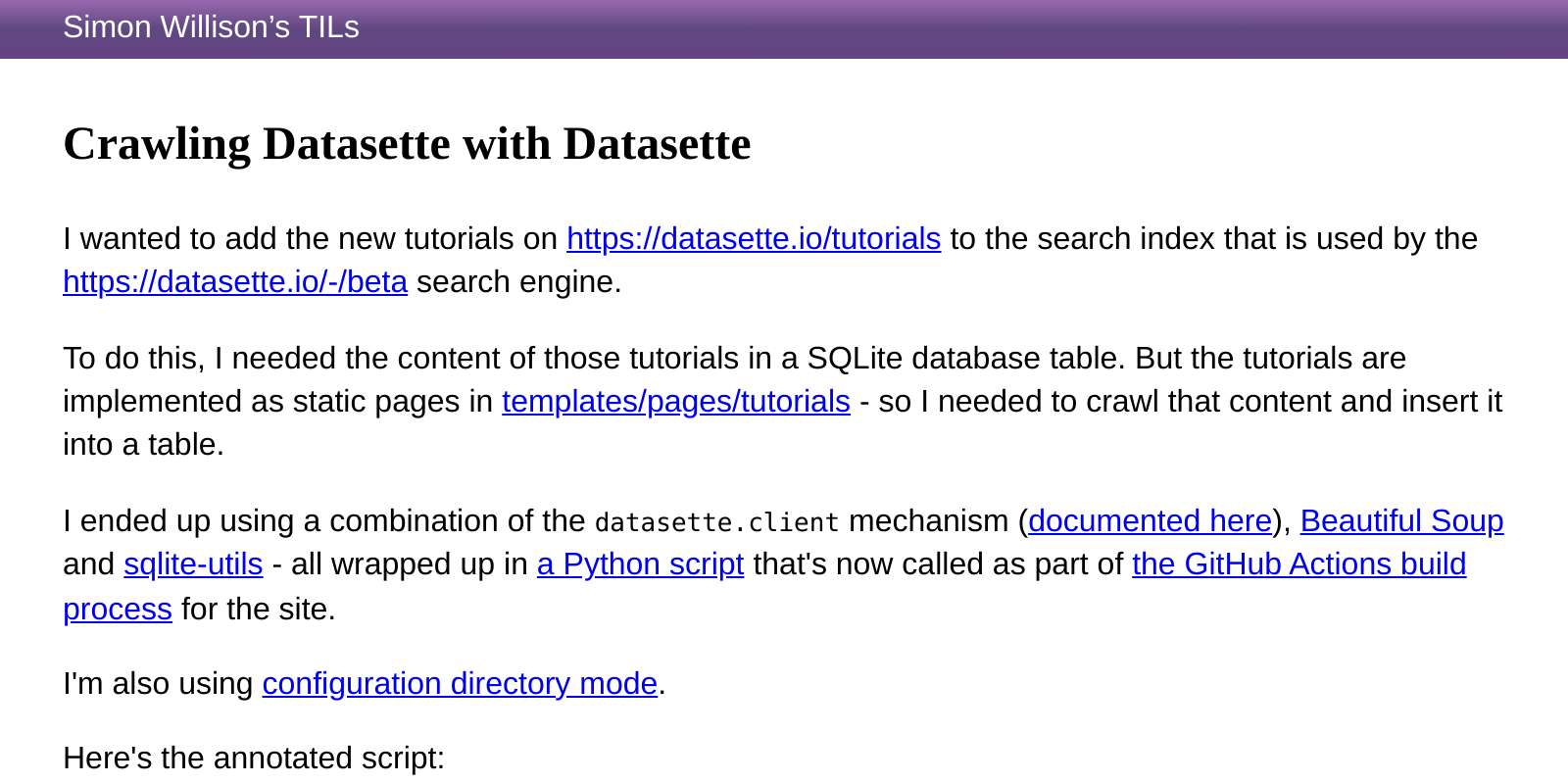The width and height of the screenshot is (1568, 784).
Task: Open Simon Willison's TILs header link
Action: pyautogui.click(x=211, y=27)
